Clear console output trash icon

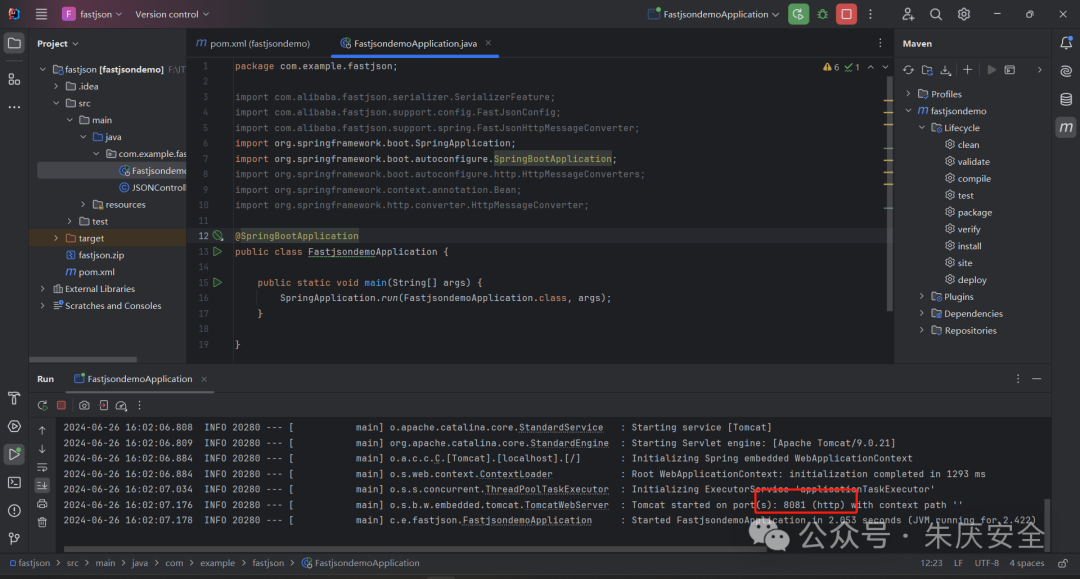click(42, 523)
